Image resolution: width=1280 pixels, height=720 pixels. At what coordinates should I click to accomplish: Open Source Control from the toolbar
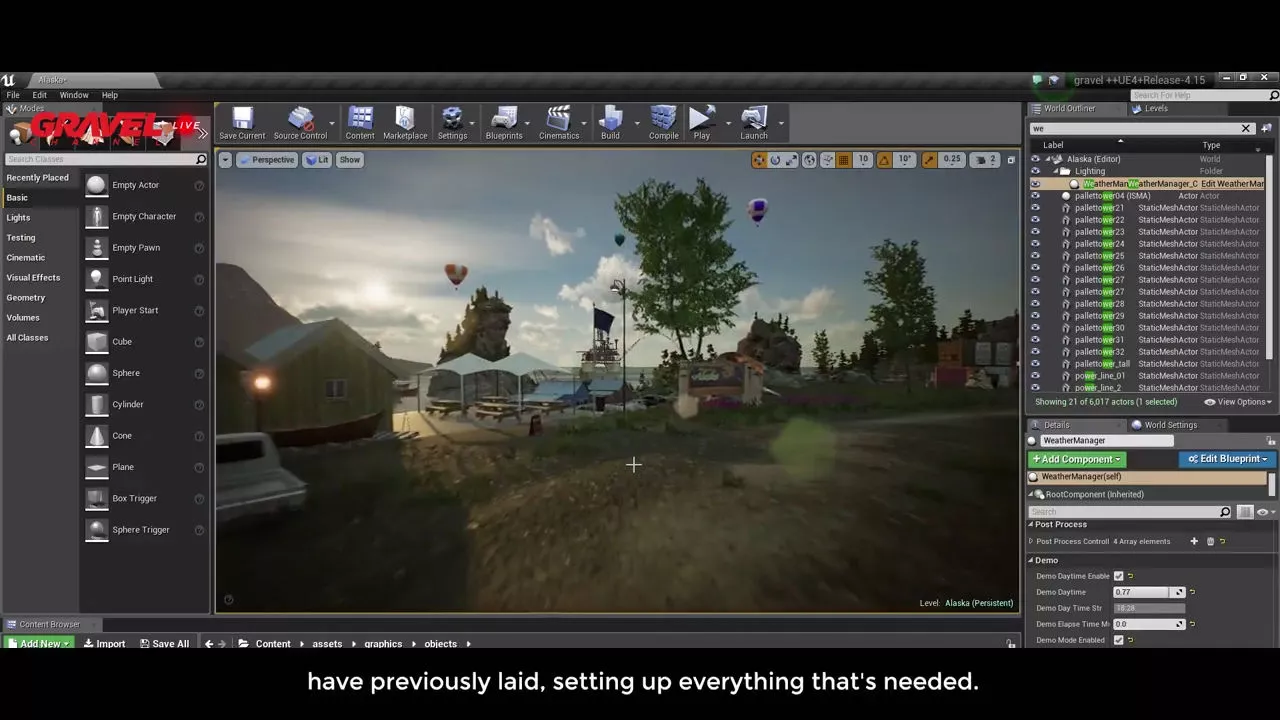300,119
